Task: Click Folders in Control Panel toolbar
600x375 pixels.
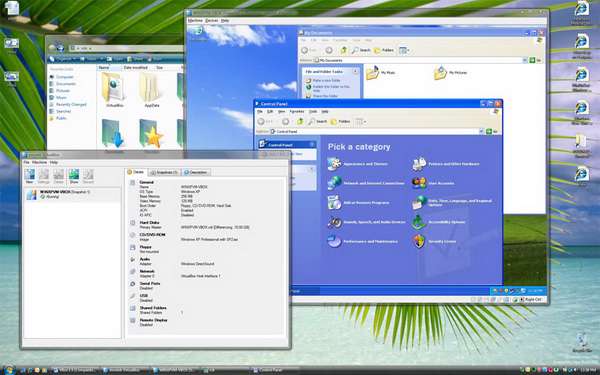Action: [340, 121]
